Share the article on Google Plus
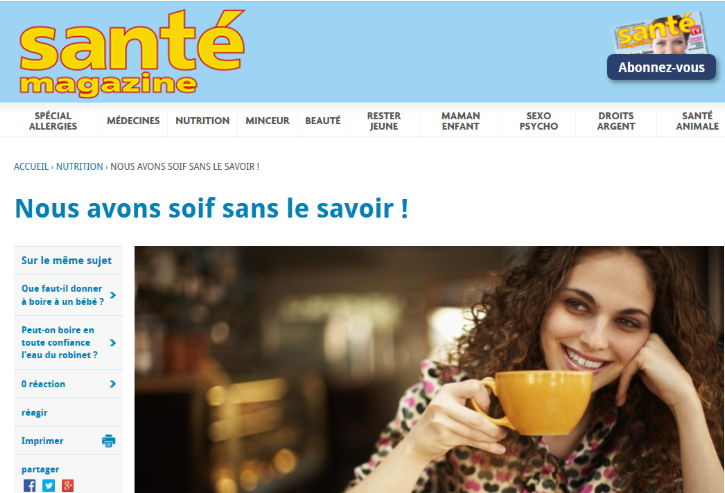 click(x=68, y=486)
